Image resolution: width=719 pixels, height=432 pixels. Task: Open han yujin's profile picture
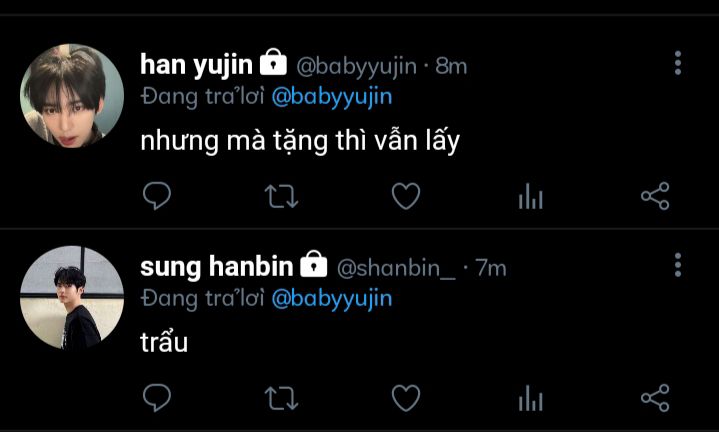(x=72, y=95)
